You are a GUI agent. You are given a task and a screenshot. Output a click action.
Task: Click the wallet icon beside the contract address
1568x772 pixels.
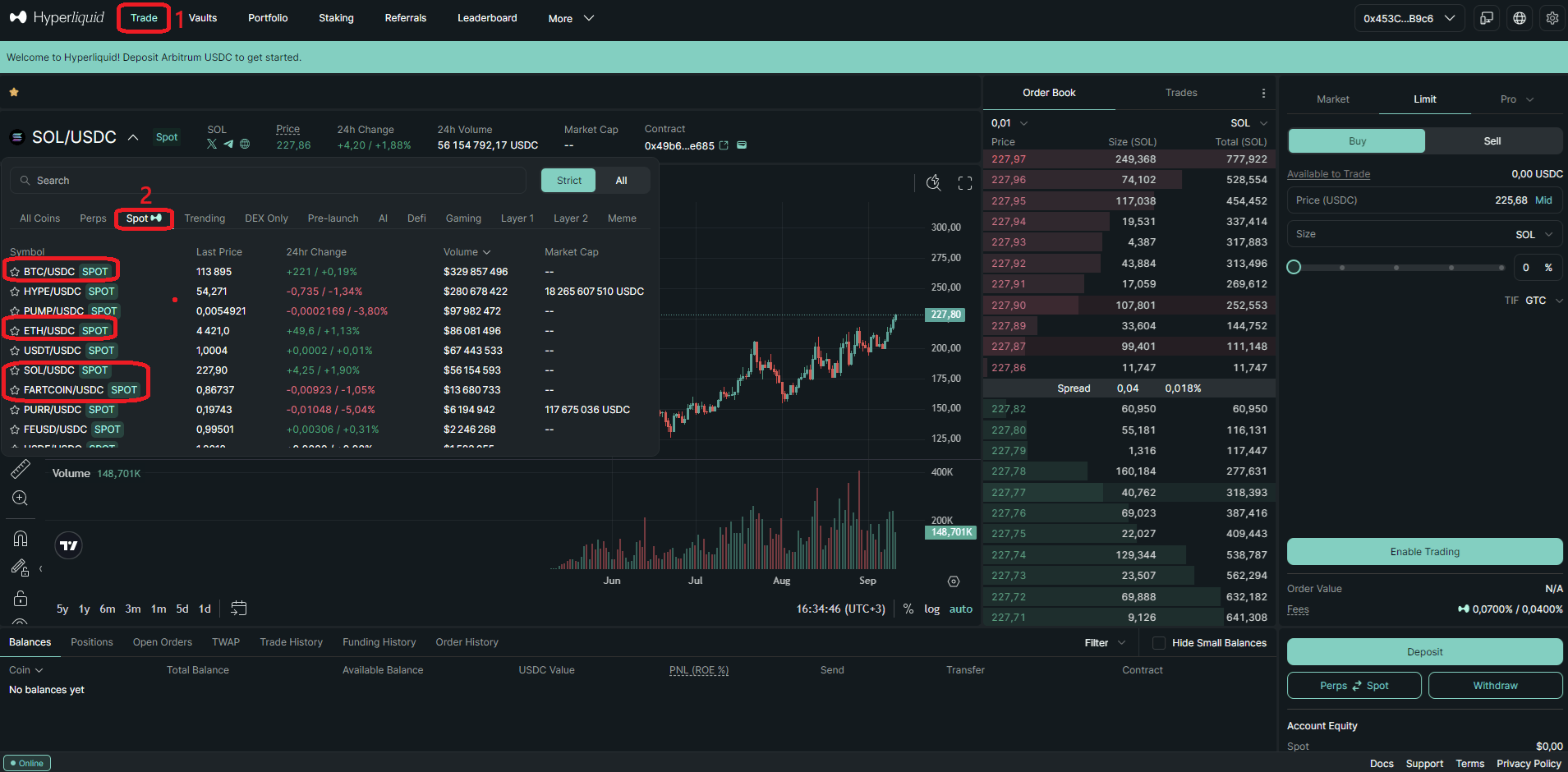click(x=742, y=145)
